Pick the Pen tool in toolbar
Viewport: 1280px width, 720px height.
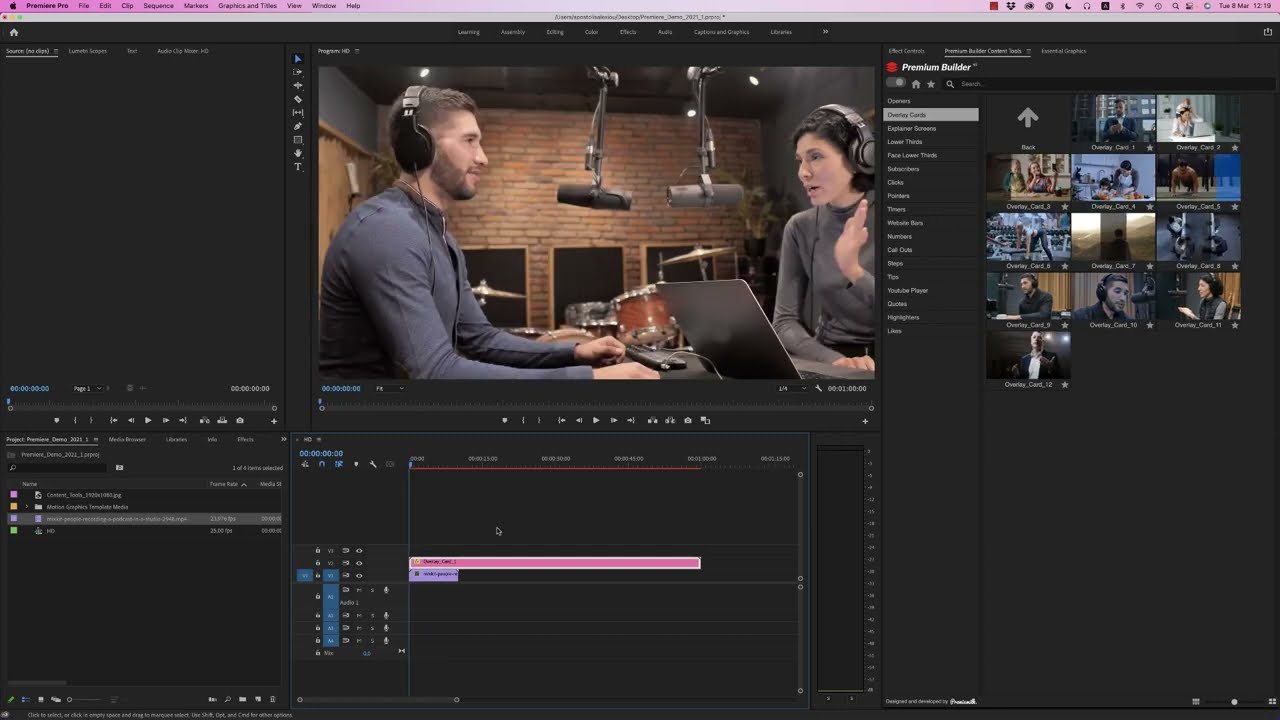point(297,126)
